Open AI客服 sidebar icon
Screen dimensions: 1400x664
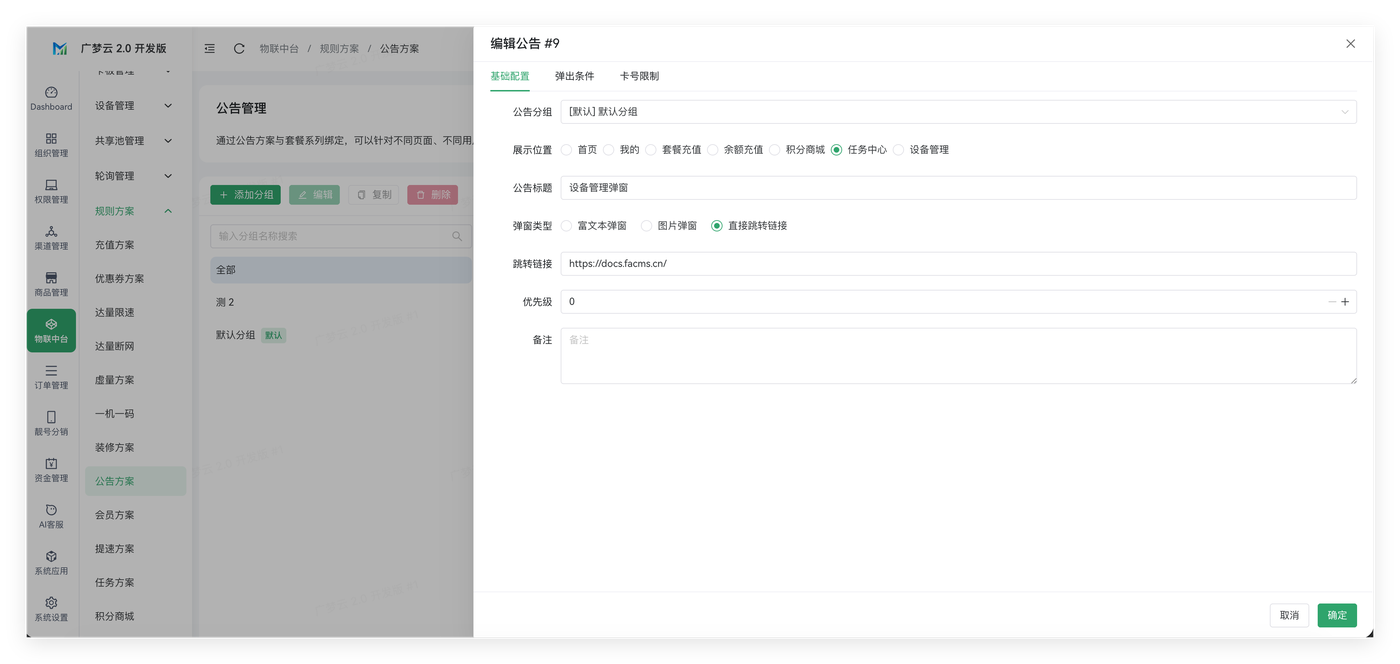(51, 516)
